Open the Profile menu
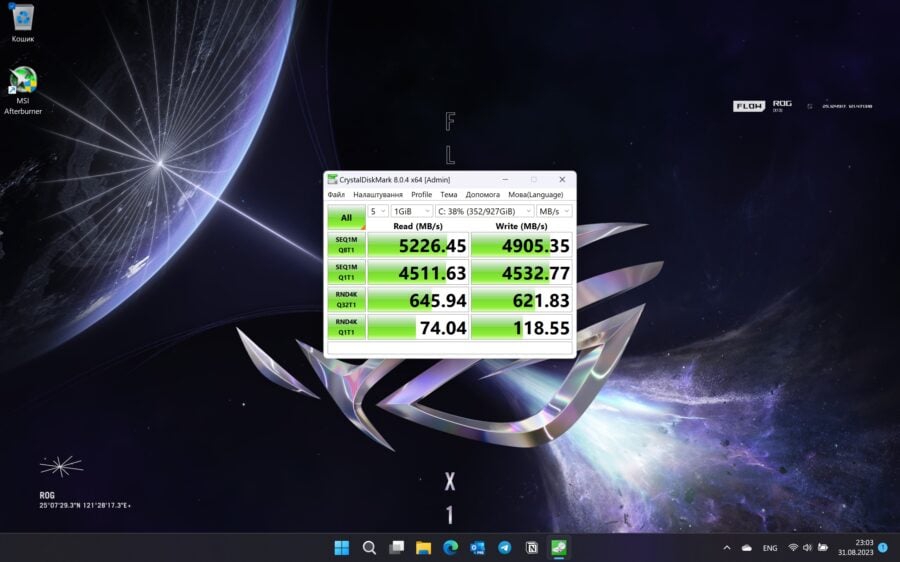 click(x=421, y=195)
